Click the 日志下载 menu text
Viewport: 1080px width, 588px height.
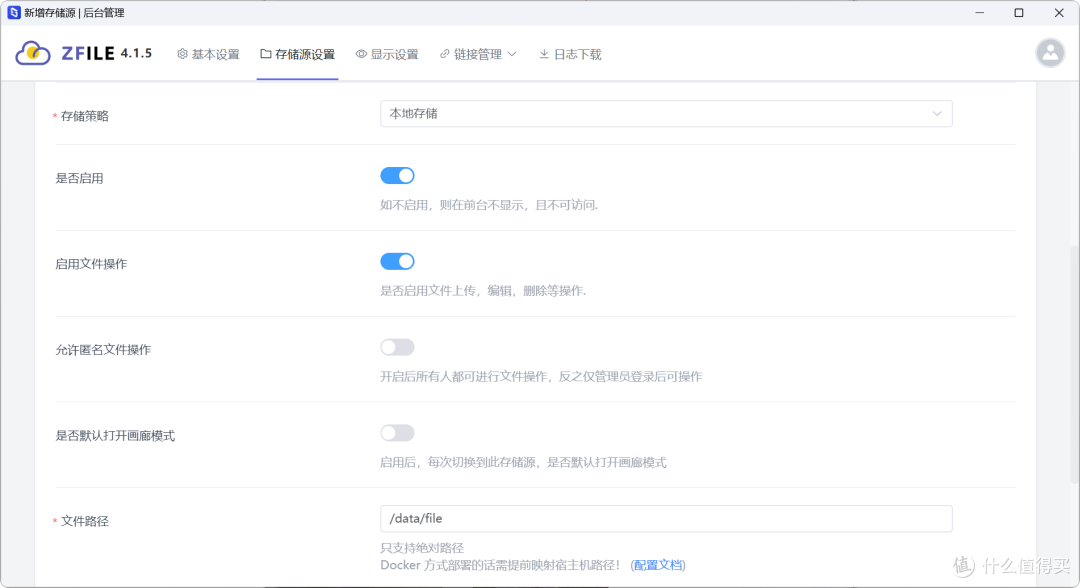(577, 54)
